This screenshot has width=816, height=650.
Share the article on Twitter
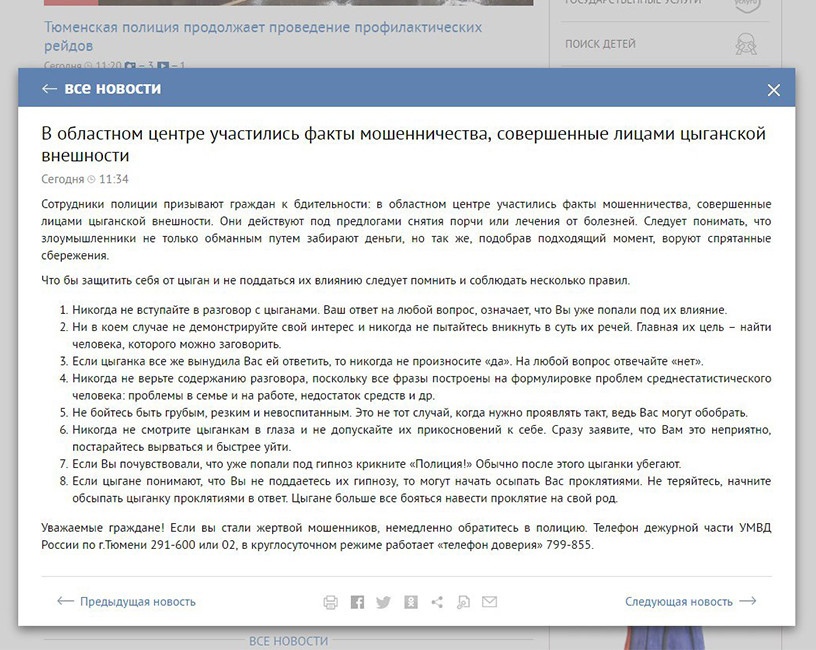click(x=383, y=601)
